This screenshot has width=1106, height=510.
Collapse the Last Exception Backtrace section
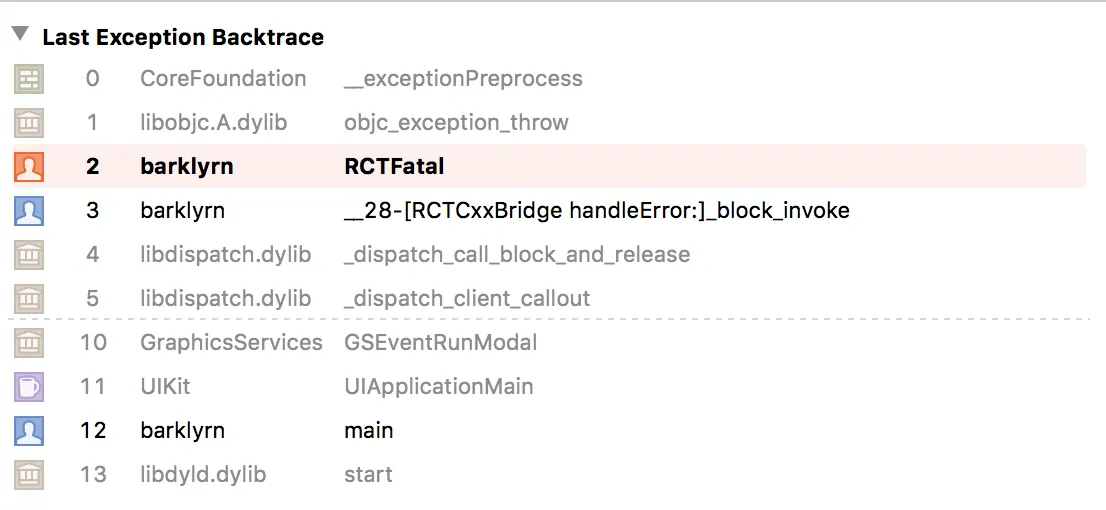pos(19,35)
